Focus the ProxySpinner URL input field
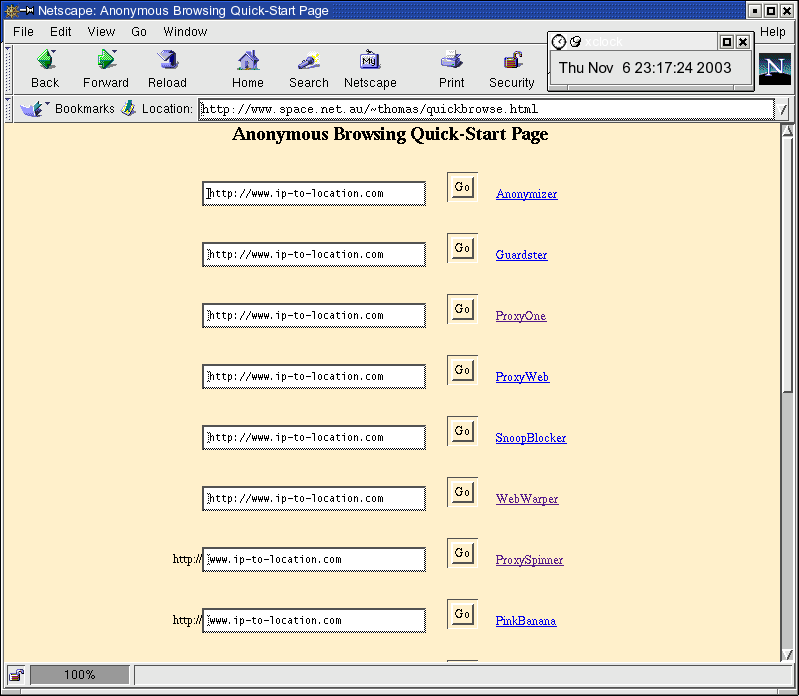The image size is (799, 696). click(314, 559)
